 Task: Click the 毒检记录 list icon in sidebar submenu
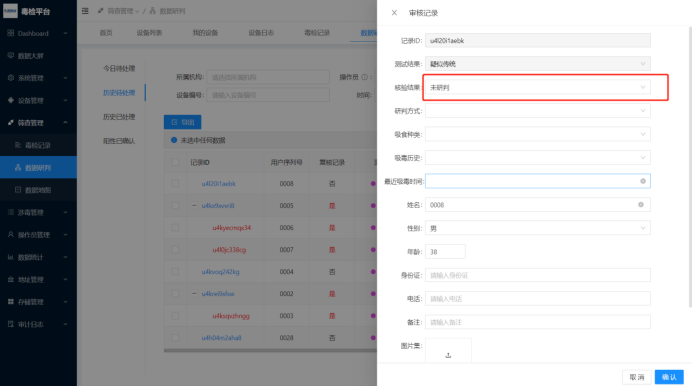(18, 145)
